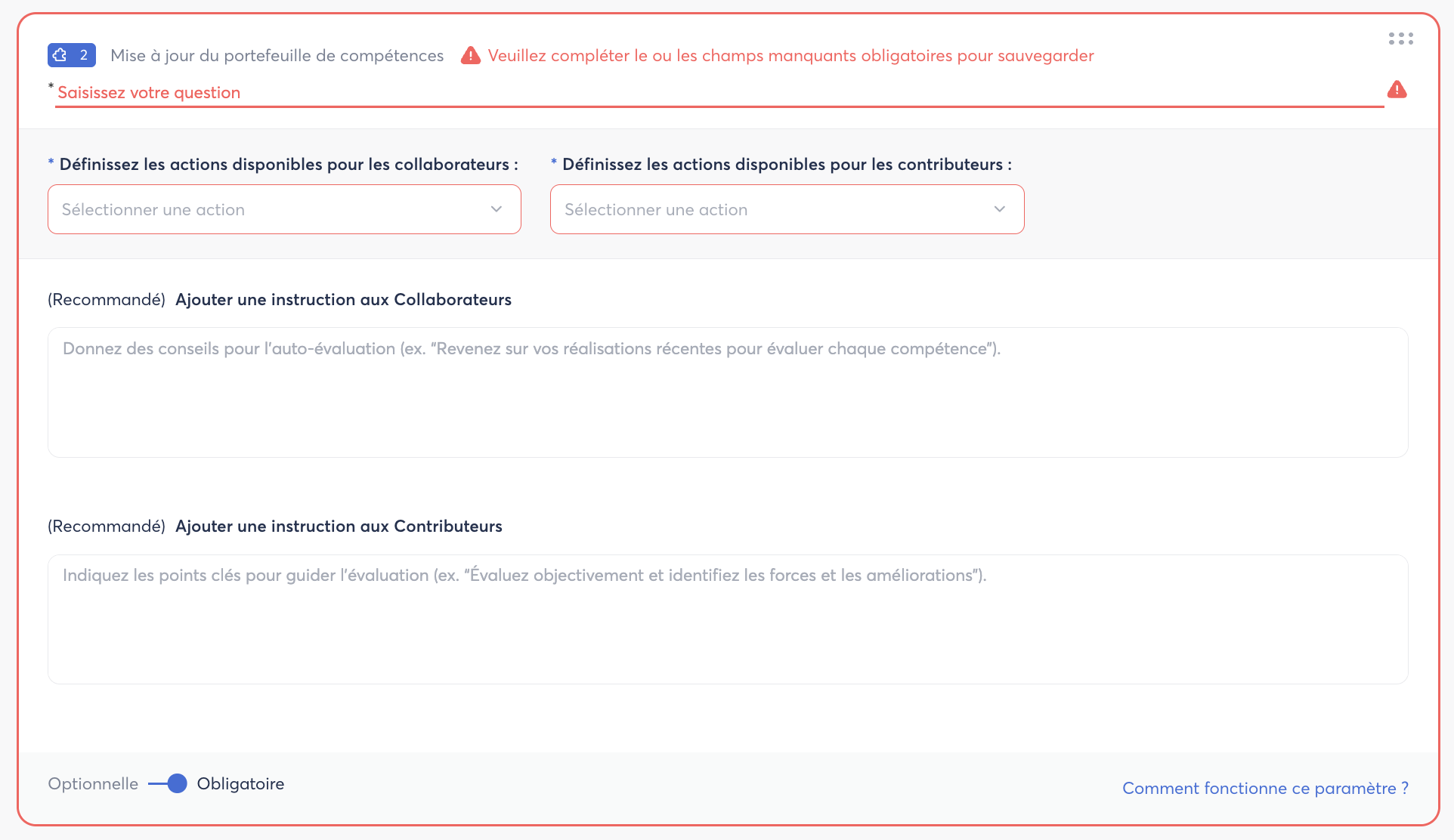Click the 'Mise à jour du portefeuille de compétences' title
1454x840 pixels.
click(277, 56)
